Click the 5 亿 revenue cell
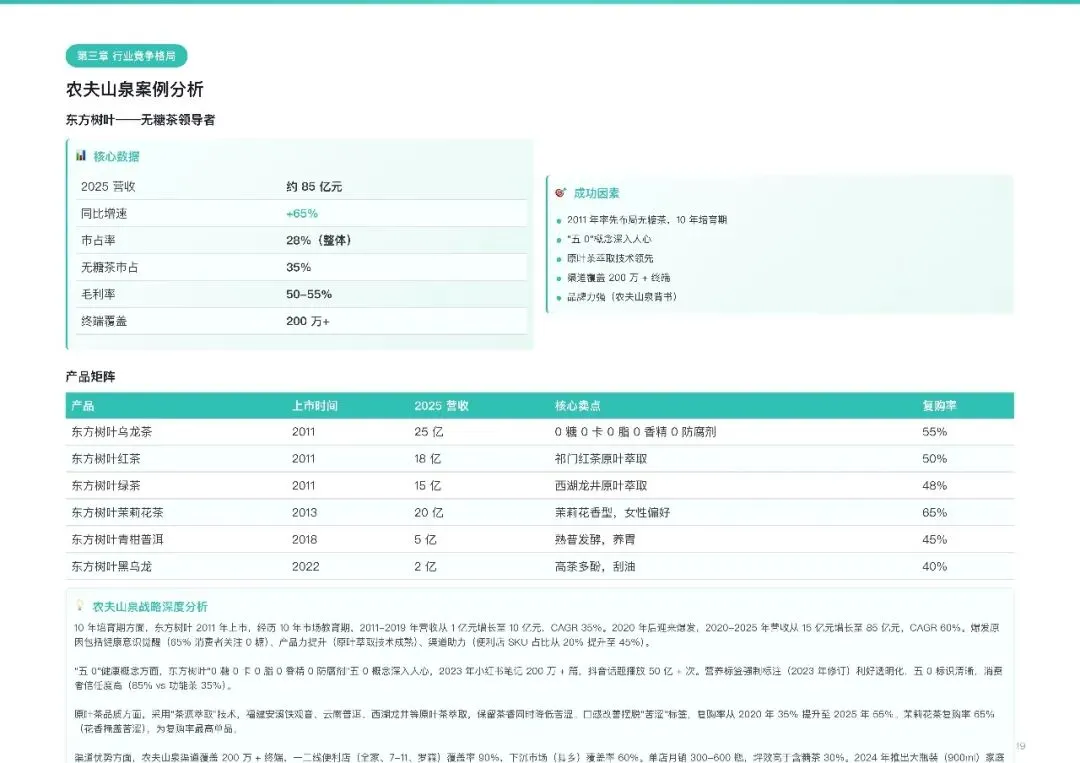Screen dimensions: 1080x763 [x=426, y=539]
